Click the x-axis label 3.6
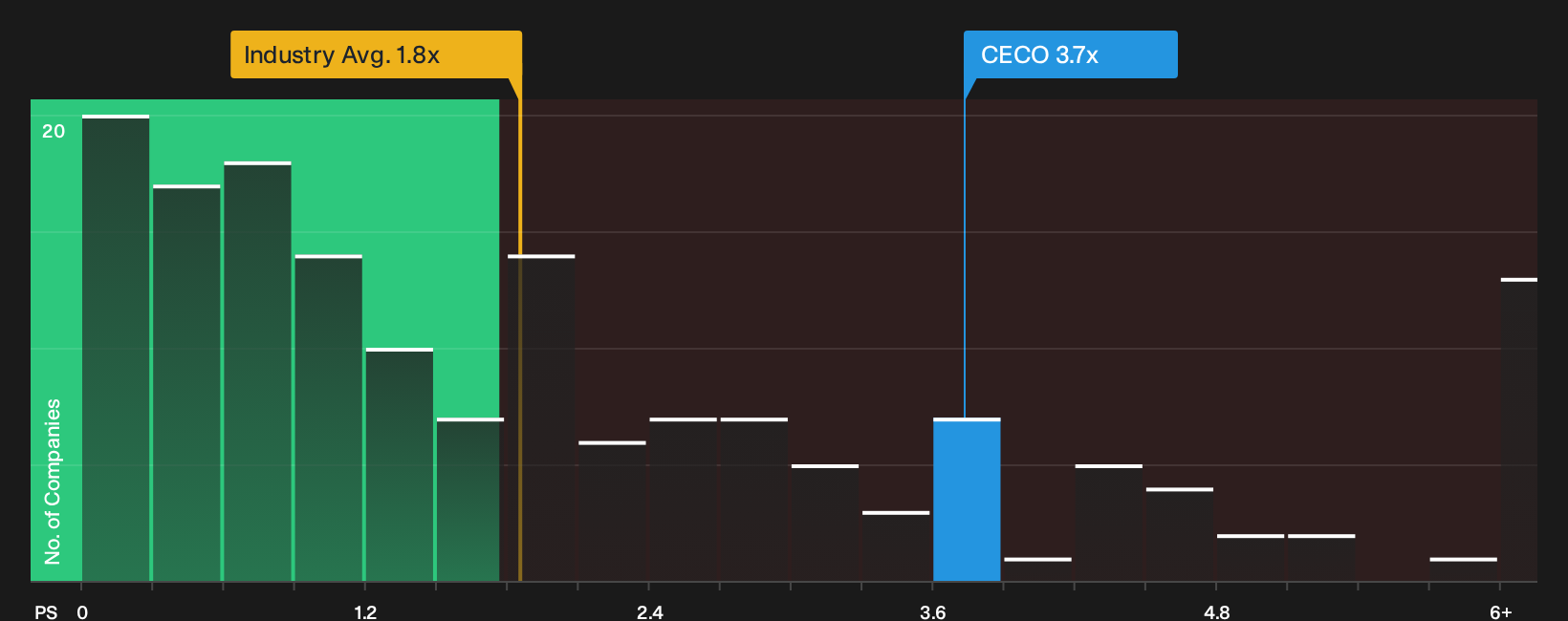 pyautogui.click(x=932, y=611)
